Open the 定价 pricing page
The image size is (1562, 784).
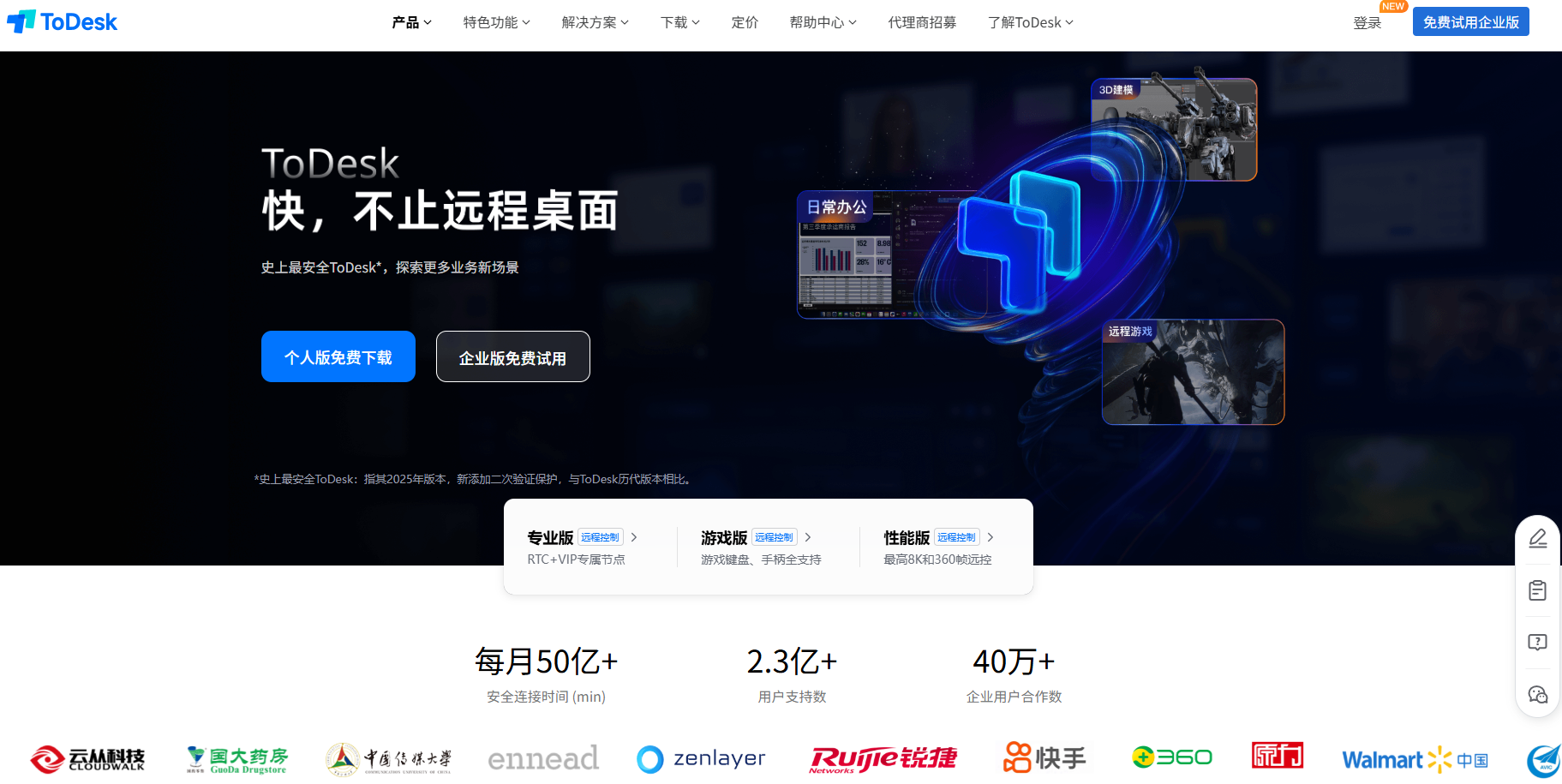pyautogui.click(x=745, y=22)
